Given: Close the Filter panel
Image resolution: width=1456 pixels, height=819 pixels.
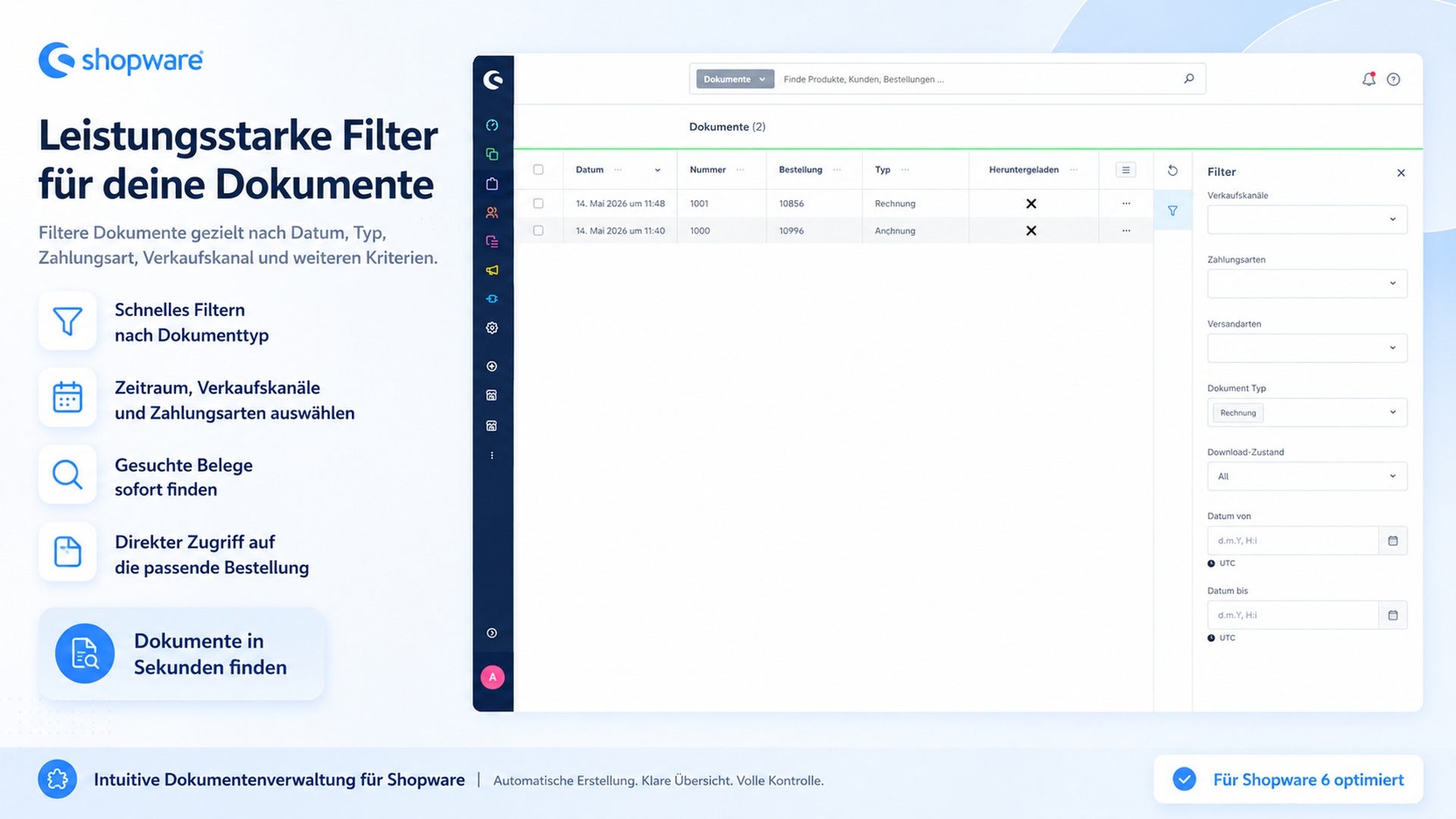Looking at the screenshot, I should point(1401,173).
